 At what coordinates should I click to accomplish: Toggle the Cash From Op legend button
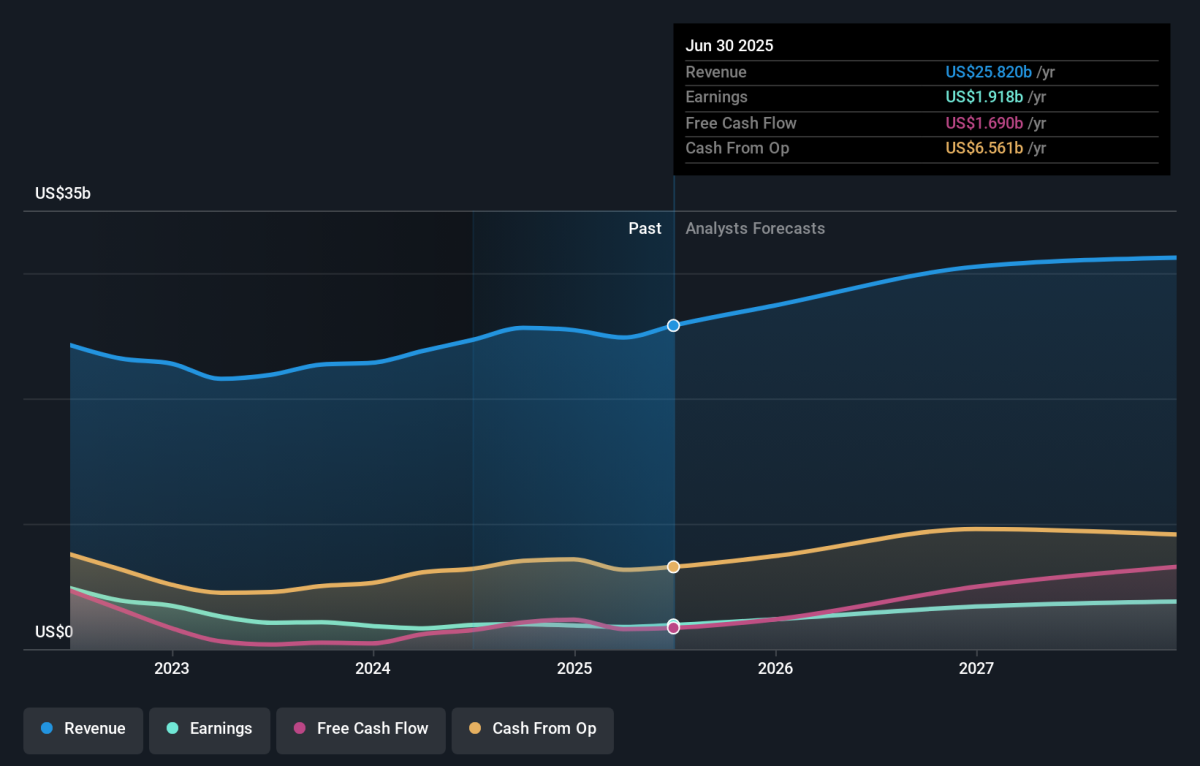[532, 729]
